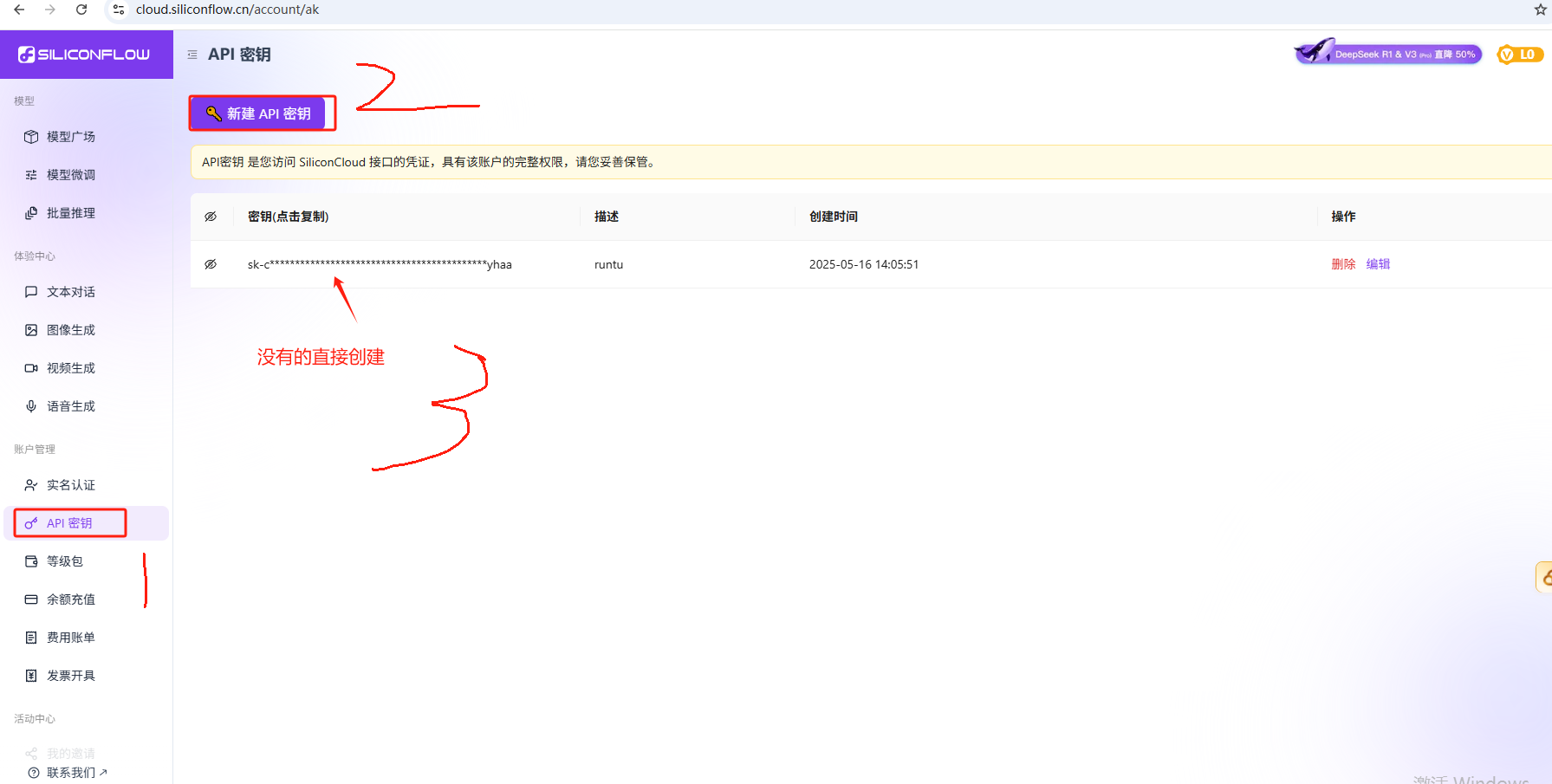Viewport: 1552px width, 784px height.
Task: Click the invoice issuing icon
Action: click(x=31, y=676)
